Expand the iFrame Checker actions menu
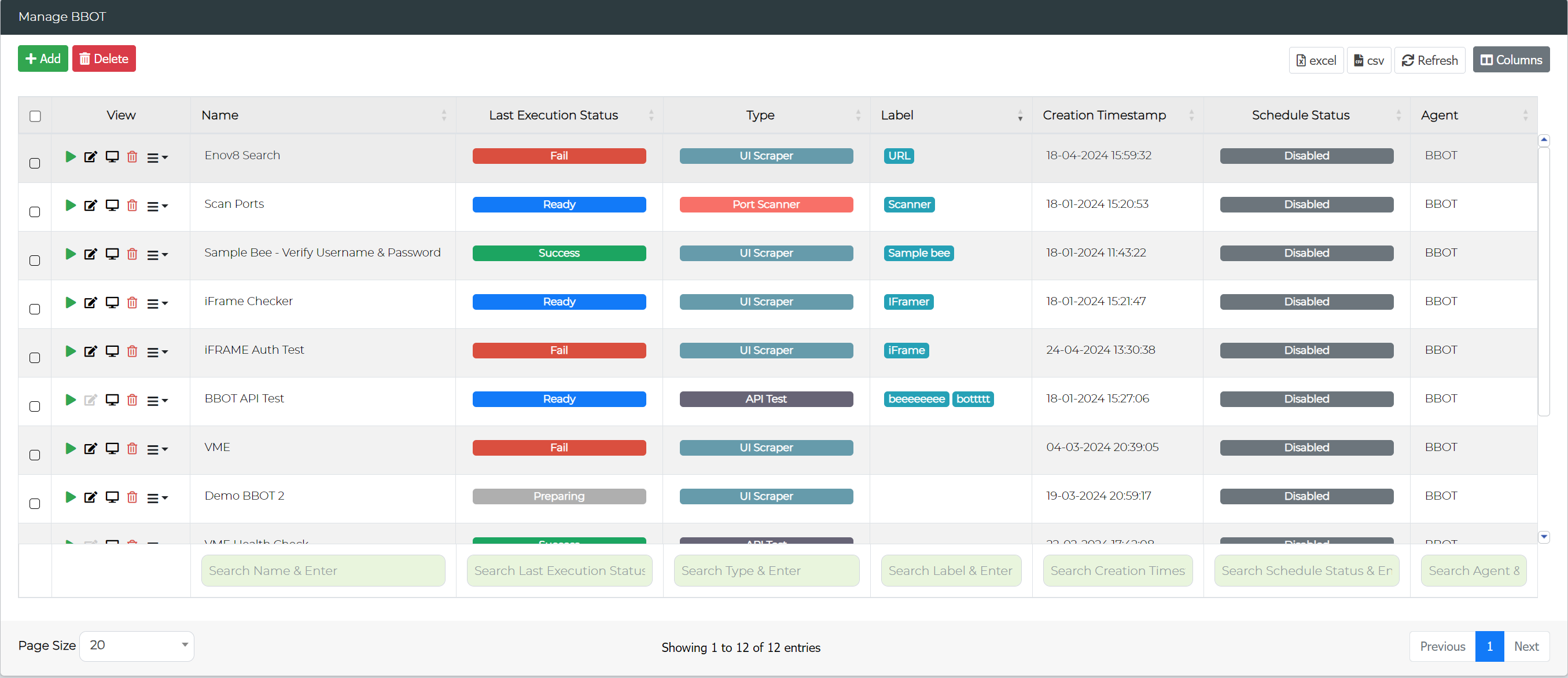Image resolution: width=1568 pixels, height=678 pixels. tap(157, 304)
